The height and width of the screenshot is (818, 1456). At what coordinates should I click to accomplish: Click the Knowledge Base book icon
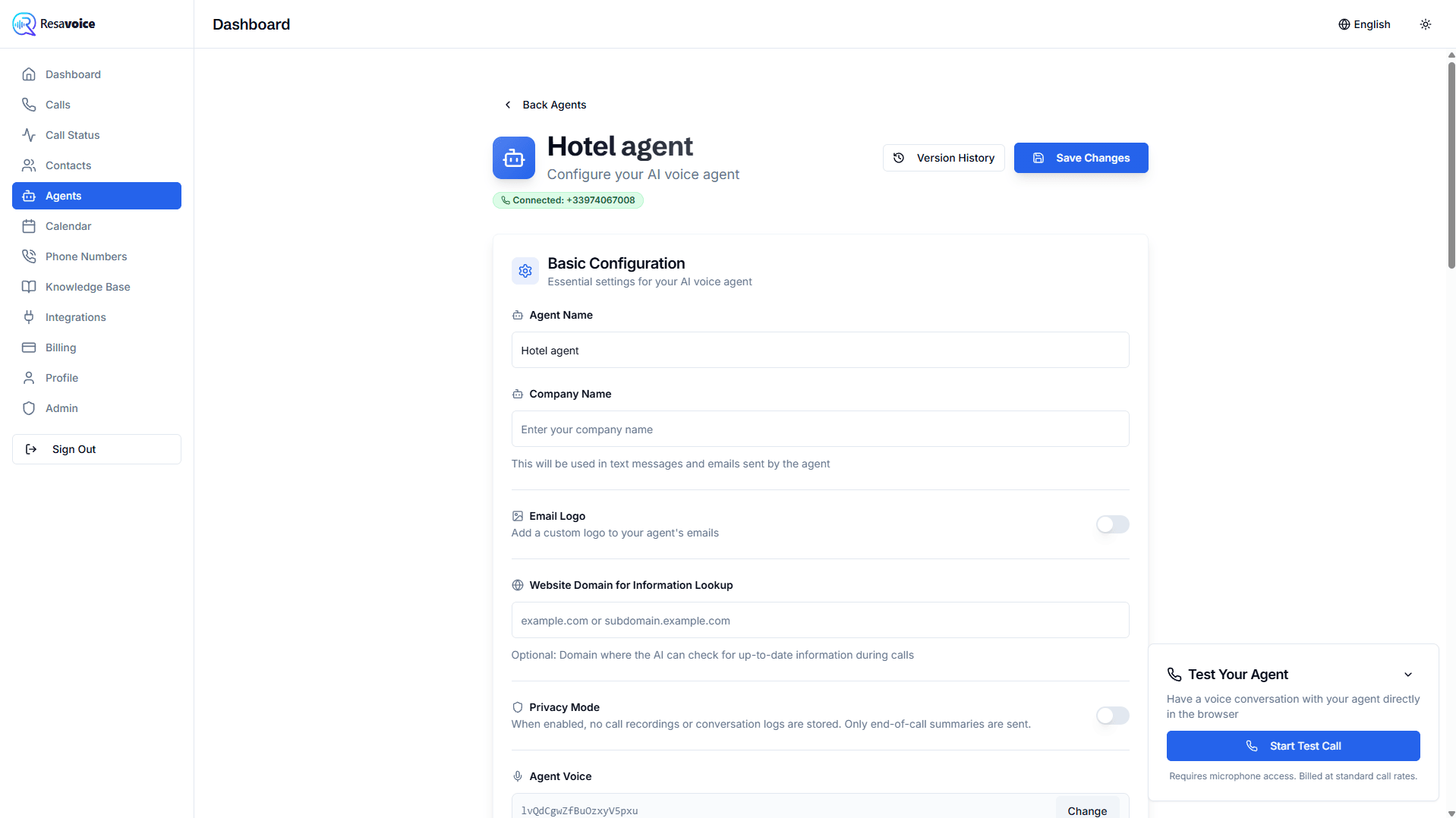pos(29,287)
